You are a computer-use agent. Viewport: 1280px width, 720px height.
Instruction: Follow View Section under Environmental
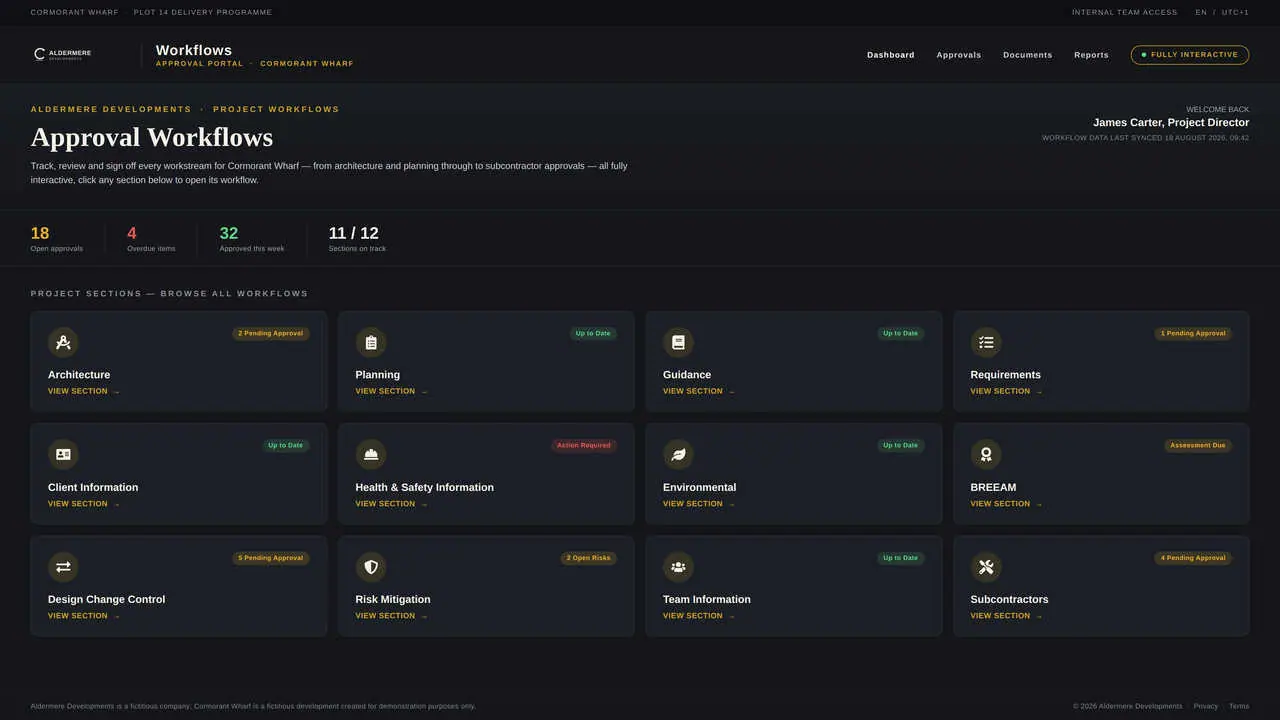click(x=699, y=504)
